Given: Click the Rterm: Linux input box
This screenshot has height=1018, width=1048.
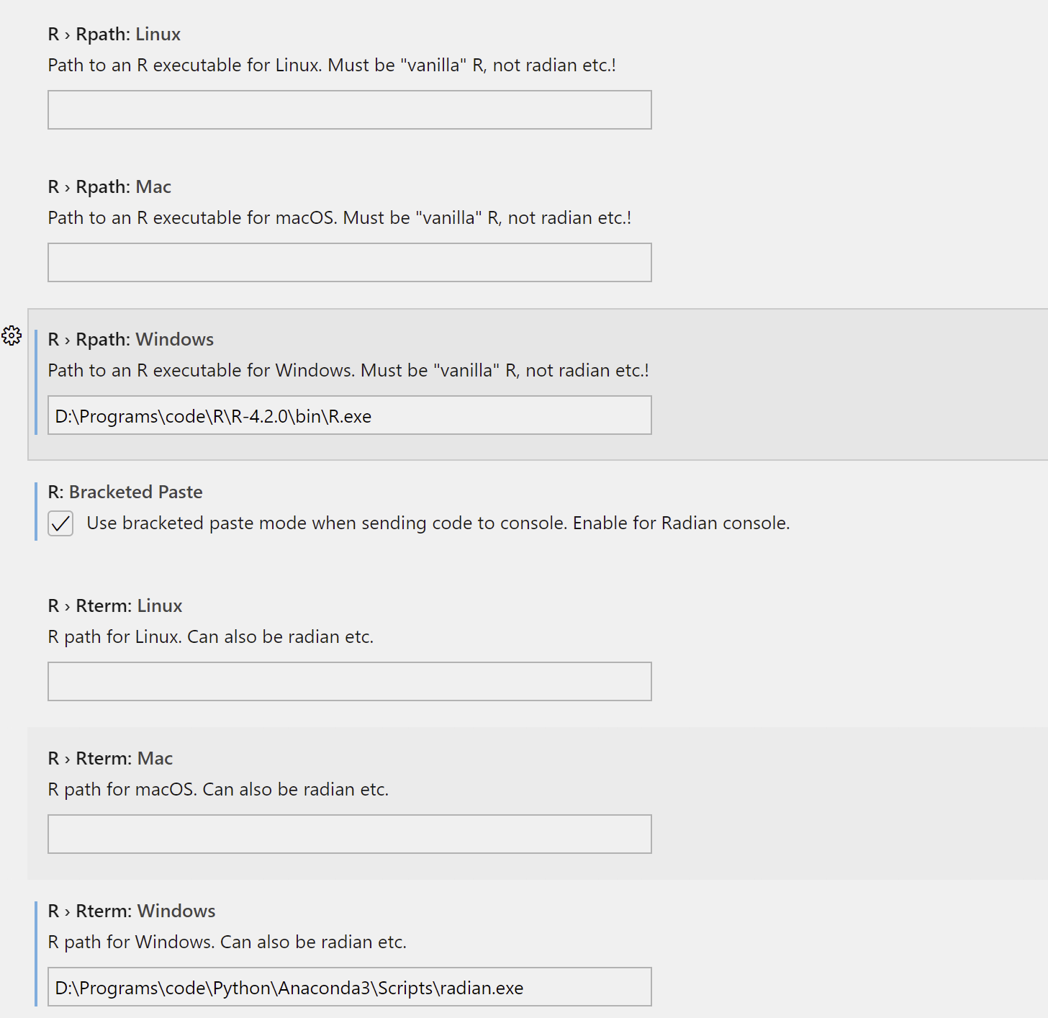Looking at the screenshot, I should coord(349,681).
